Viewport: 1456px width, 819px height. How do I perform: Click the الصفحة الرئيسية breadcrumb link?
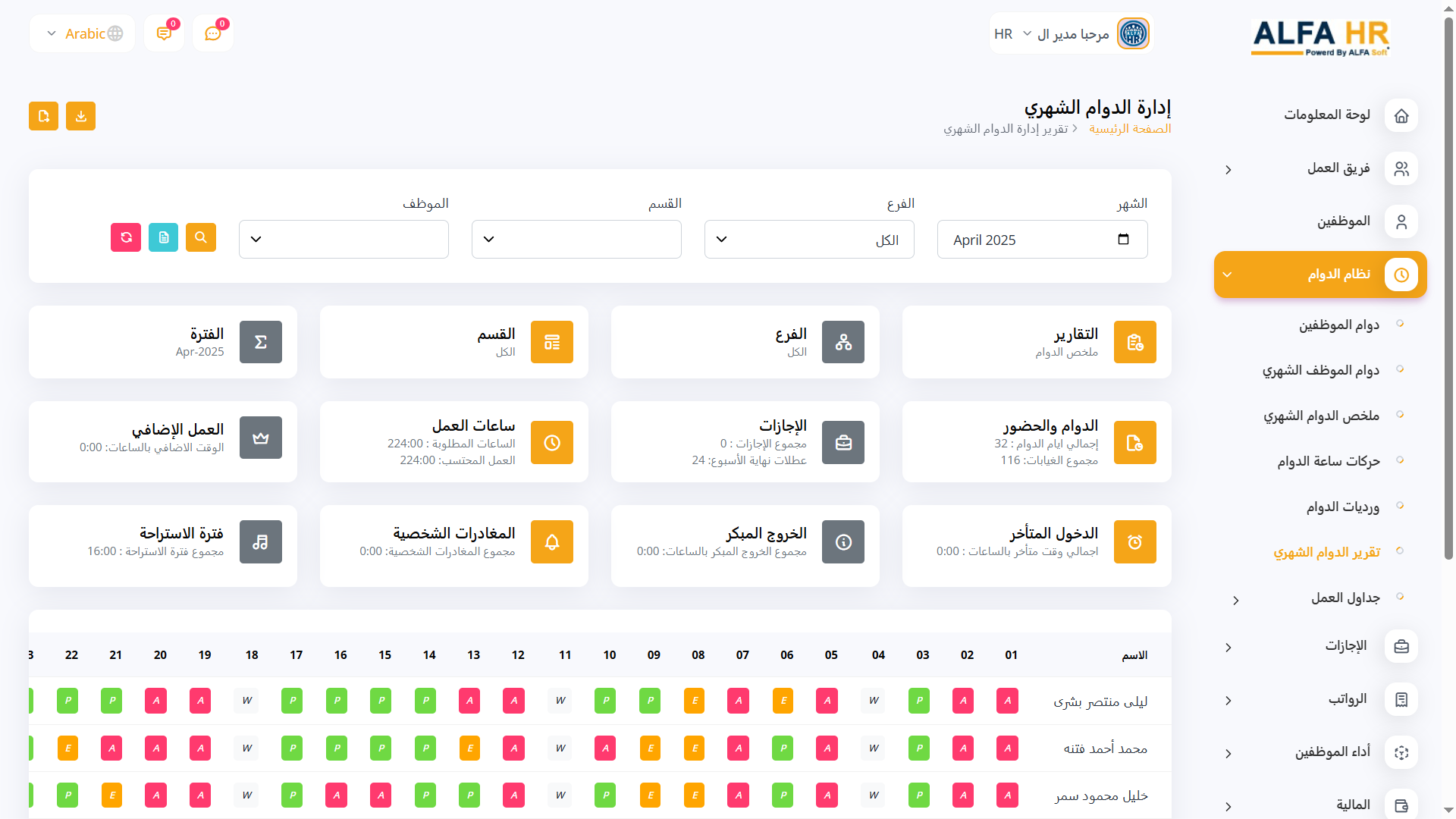click(1129, 129)
